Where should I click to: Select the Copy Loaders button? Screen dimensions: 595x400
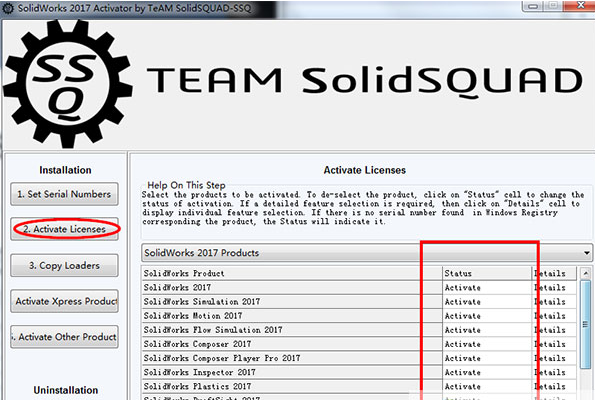click(x=64, y=265)
